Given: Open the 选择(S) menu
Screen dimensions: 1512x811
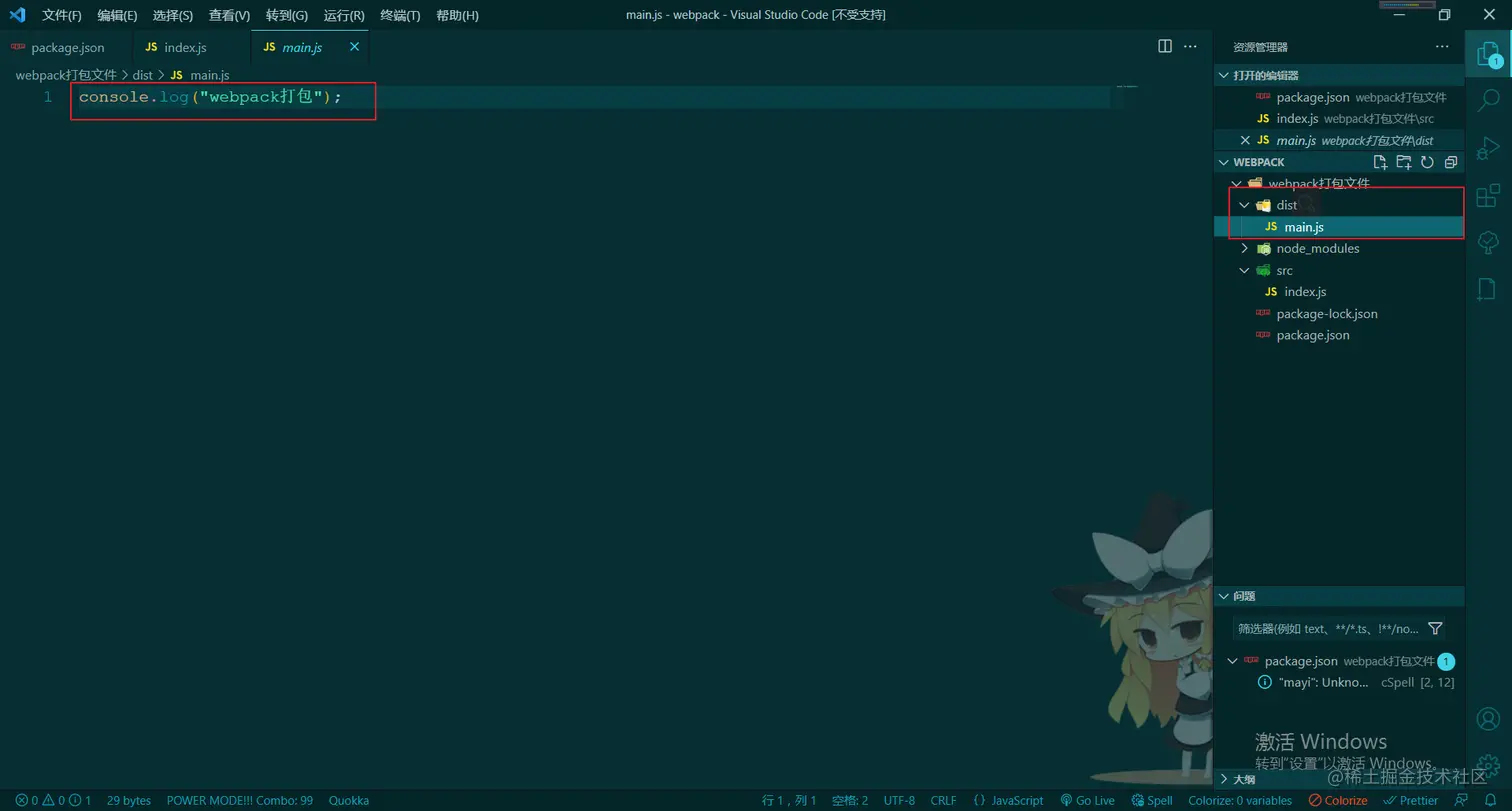Looking at the screenshot, I should [x=173, y=16].
